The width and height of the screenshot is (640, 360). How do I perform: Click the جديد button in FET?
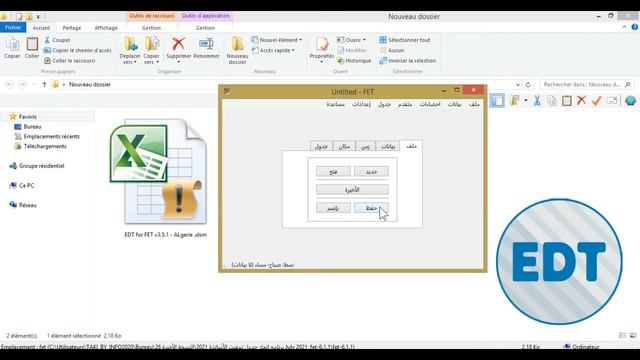371,171
